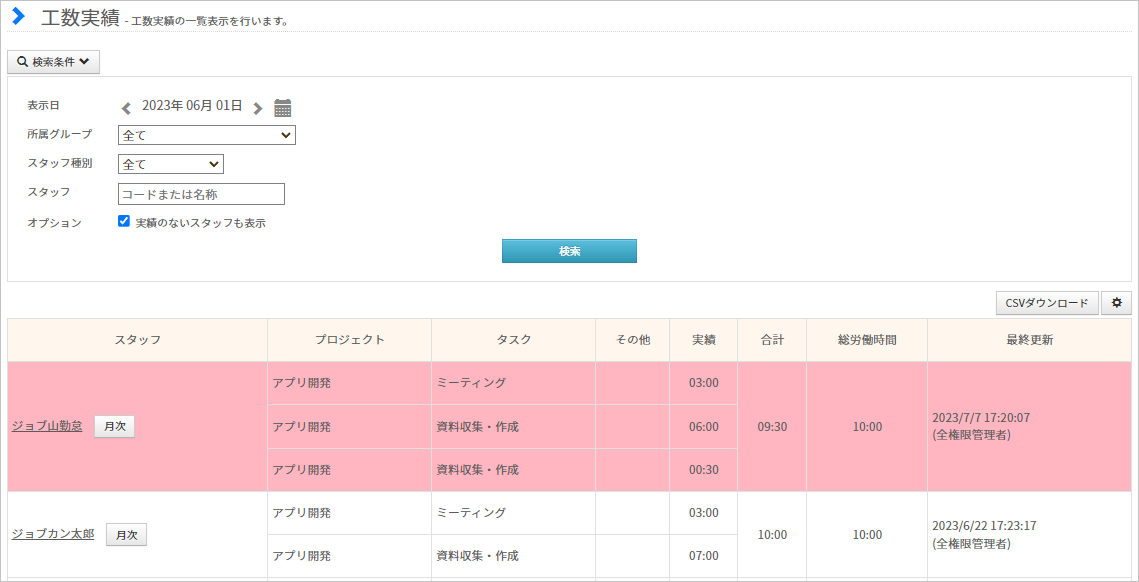This screenshot has width=1139, height=582.
Task: Open ジョブ山勤怠 staff link
Action: 47,426
